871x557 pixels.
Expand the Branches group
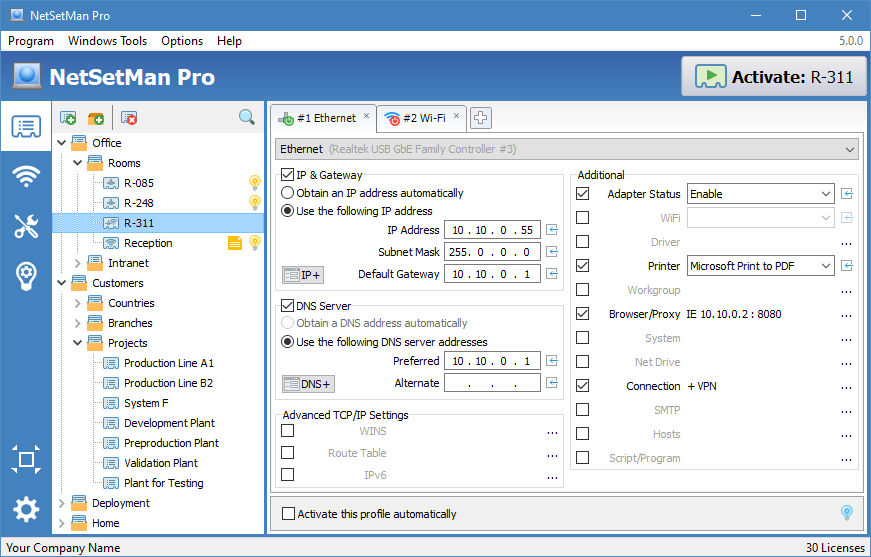pos(78,323)
